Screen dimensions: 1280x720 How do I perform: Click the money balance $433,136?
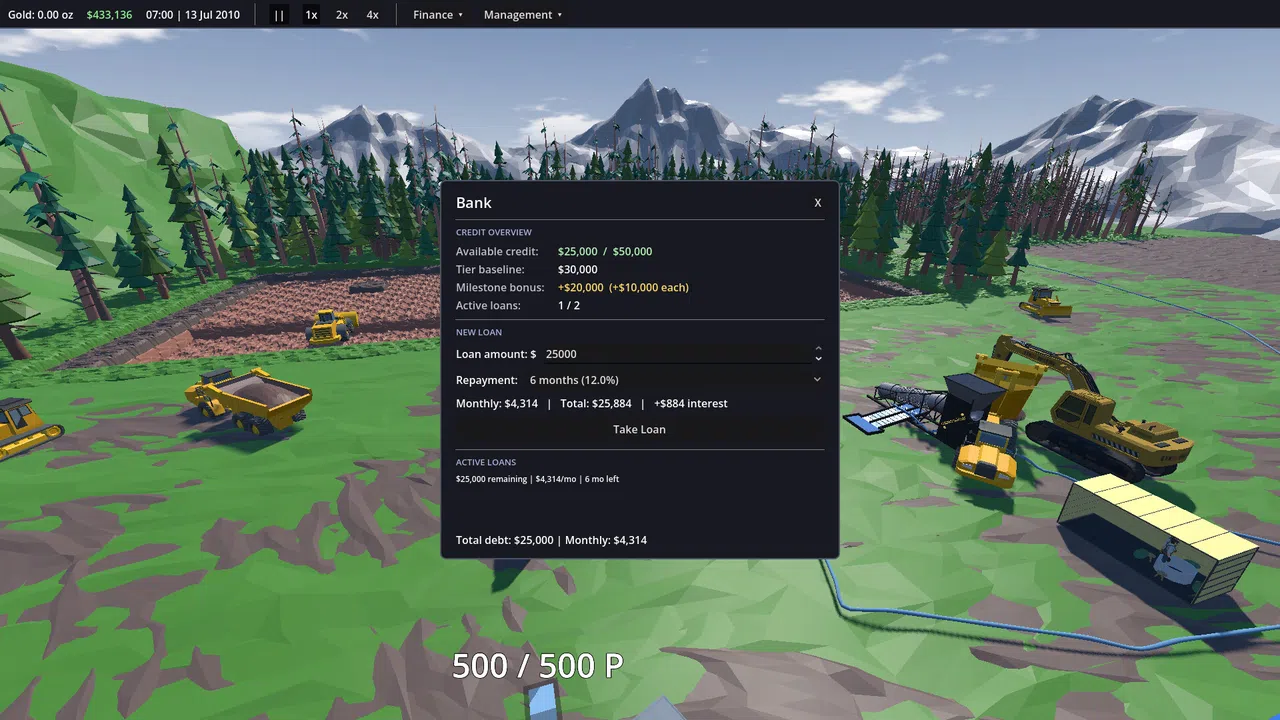point(109,15)
